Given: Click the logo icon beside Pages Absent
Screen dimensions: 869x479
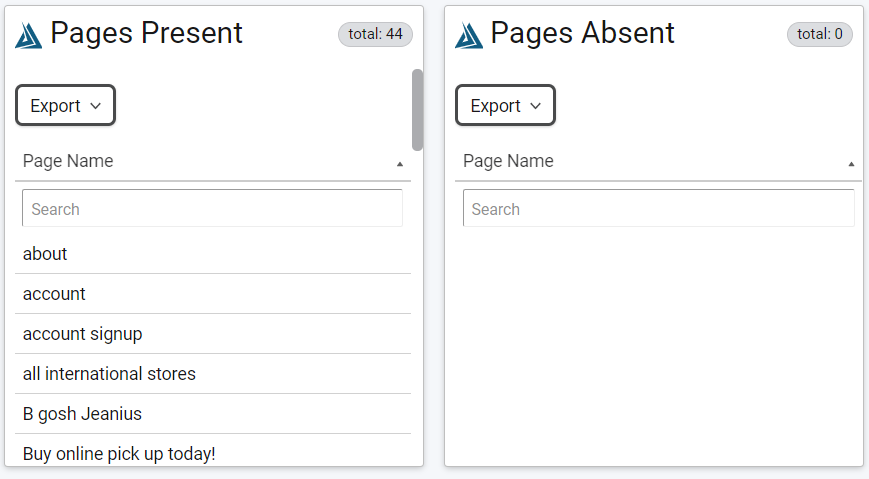Looking at the screenshot, I should coord(469,35).
